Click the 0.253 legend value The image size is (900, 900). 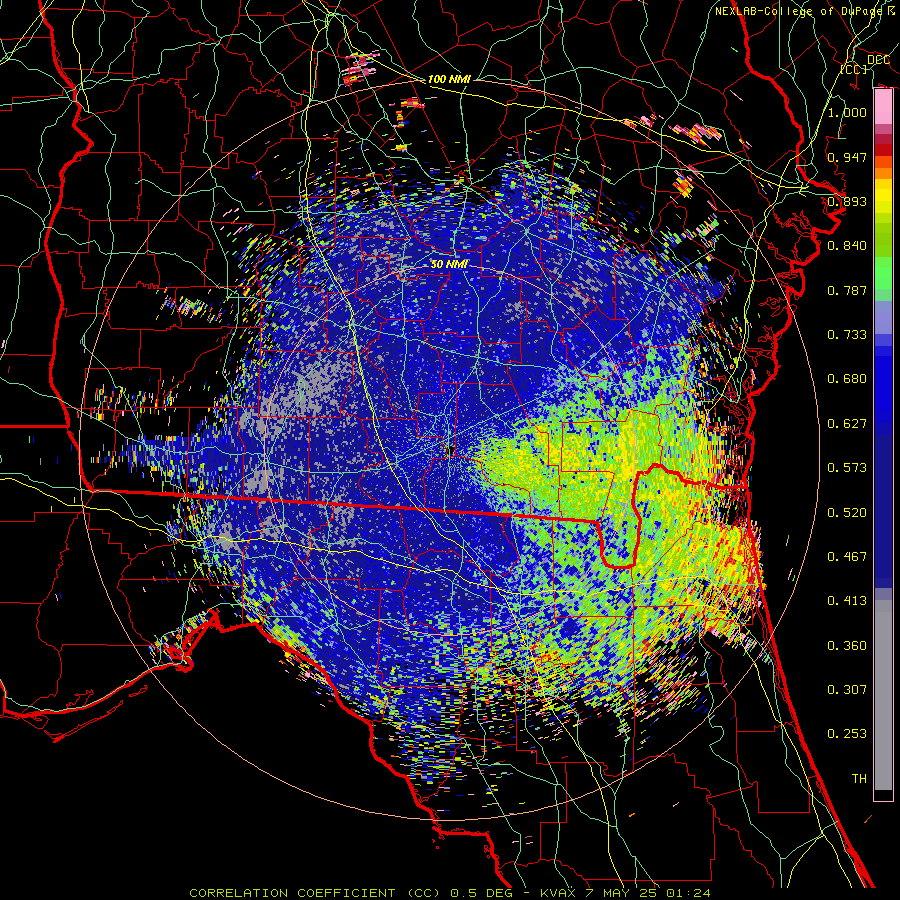pos(847,734)
